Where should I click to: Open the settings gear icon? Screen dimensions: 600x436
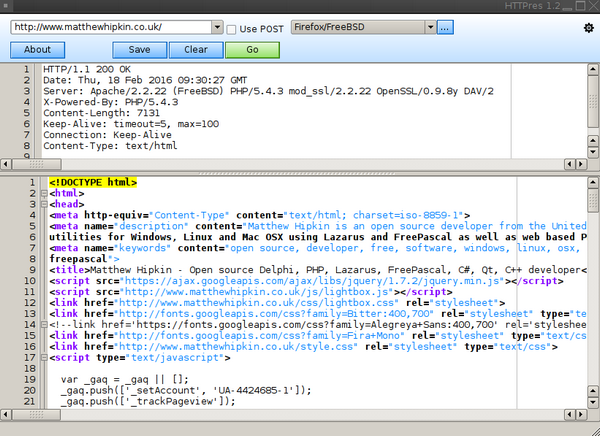[x=589, y=28]
